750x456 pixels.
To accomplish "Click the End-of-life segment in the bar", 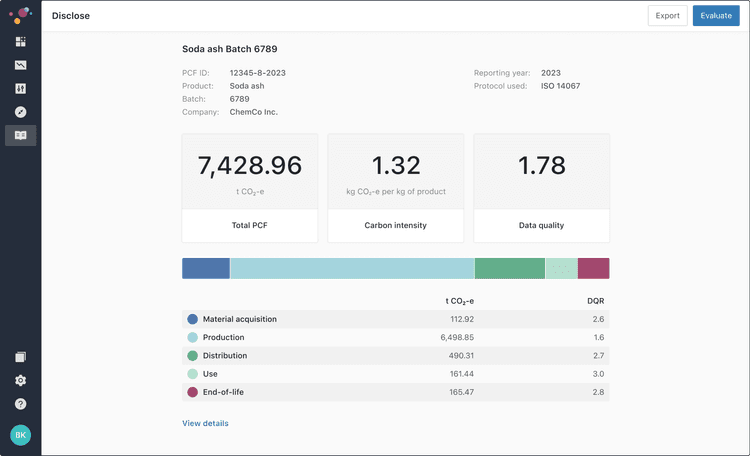I will click(593, 268).
